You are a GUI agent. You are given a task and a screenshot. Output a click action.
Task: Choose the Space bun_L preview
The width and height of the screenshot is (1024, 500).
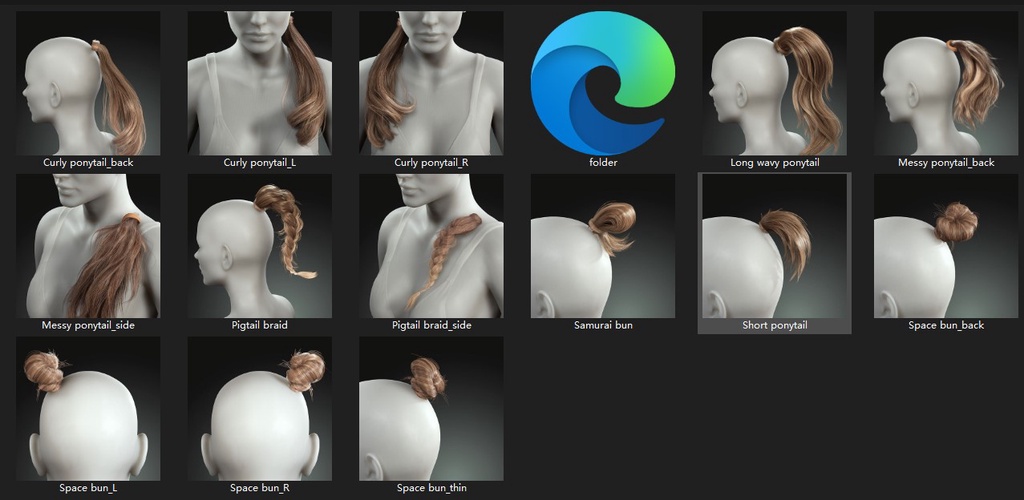click(88, 409)
